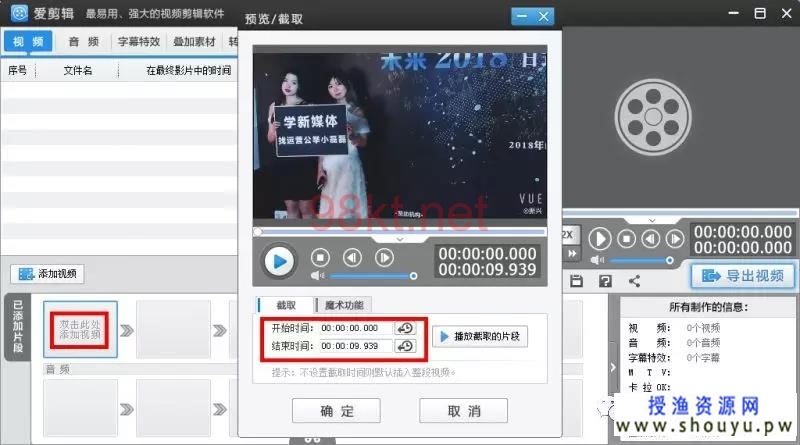Screen dimensions: 800x445
Task: Click the 0个视频 info value
Action: click(x=703, y=328)
